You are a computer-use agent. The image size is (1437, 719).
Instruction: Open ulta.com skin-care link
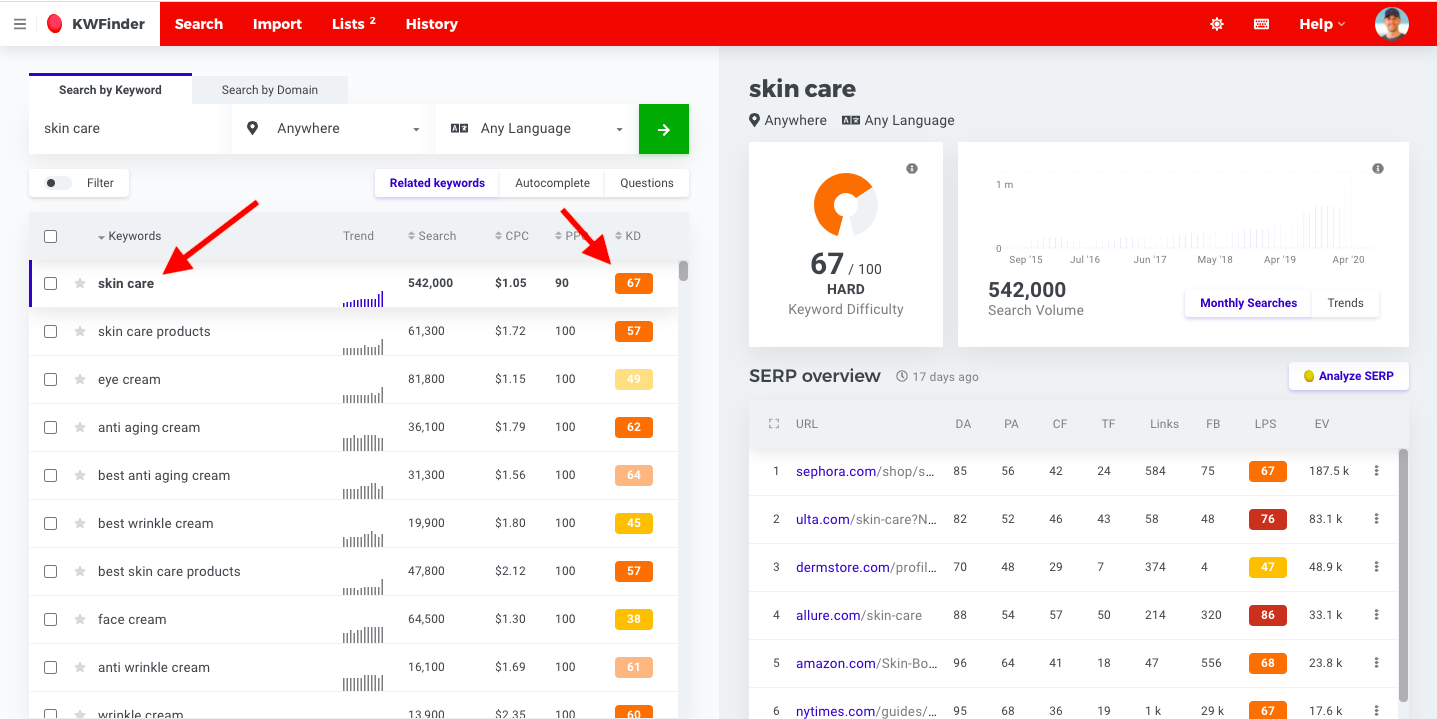coord(866,519)
